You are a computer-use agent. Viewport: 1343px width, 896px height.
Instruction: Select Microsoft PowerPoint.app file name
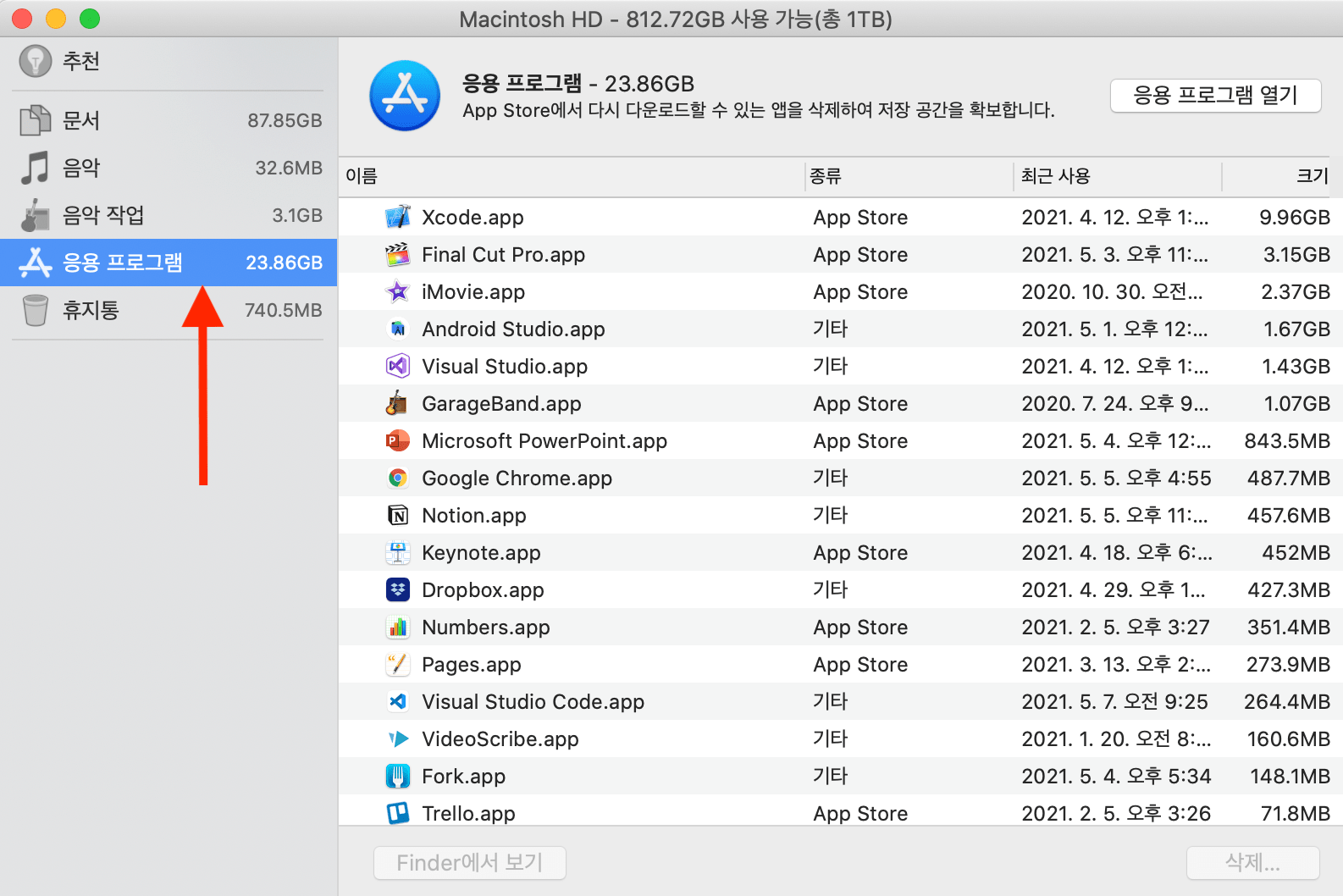pos(544,441)
